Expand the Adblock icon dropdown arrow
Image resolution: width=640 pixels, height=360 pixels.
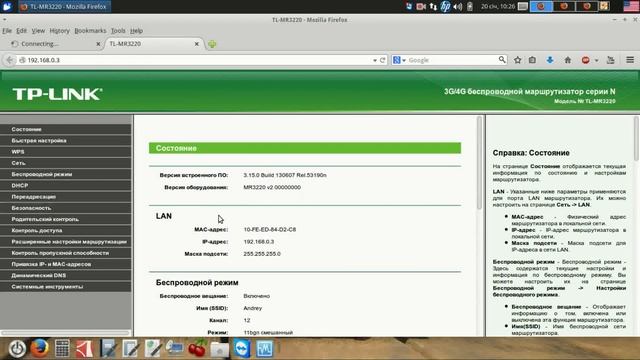[596, 60]
